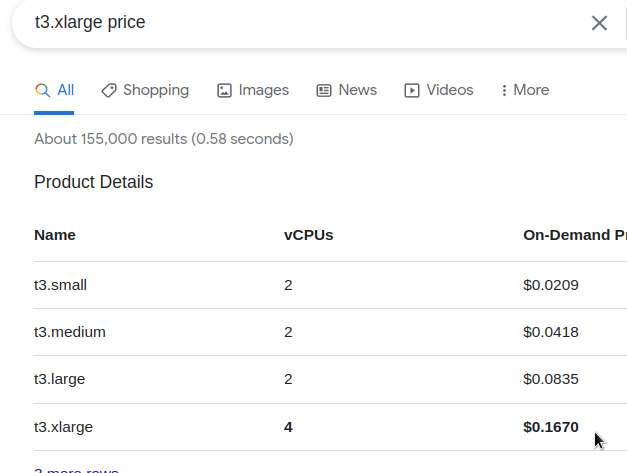627x473 pixels.
Task: Click the Product Details heading
Action: point(94,182)
